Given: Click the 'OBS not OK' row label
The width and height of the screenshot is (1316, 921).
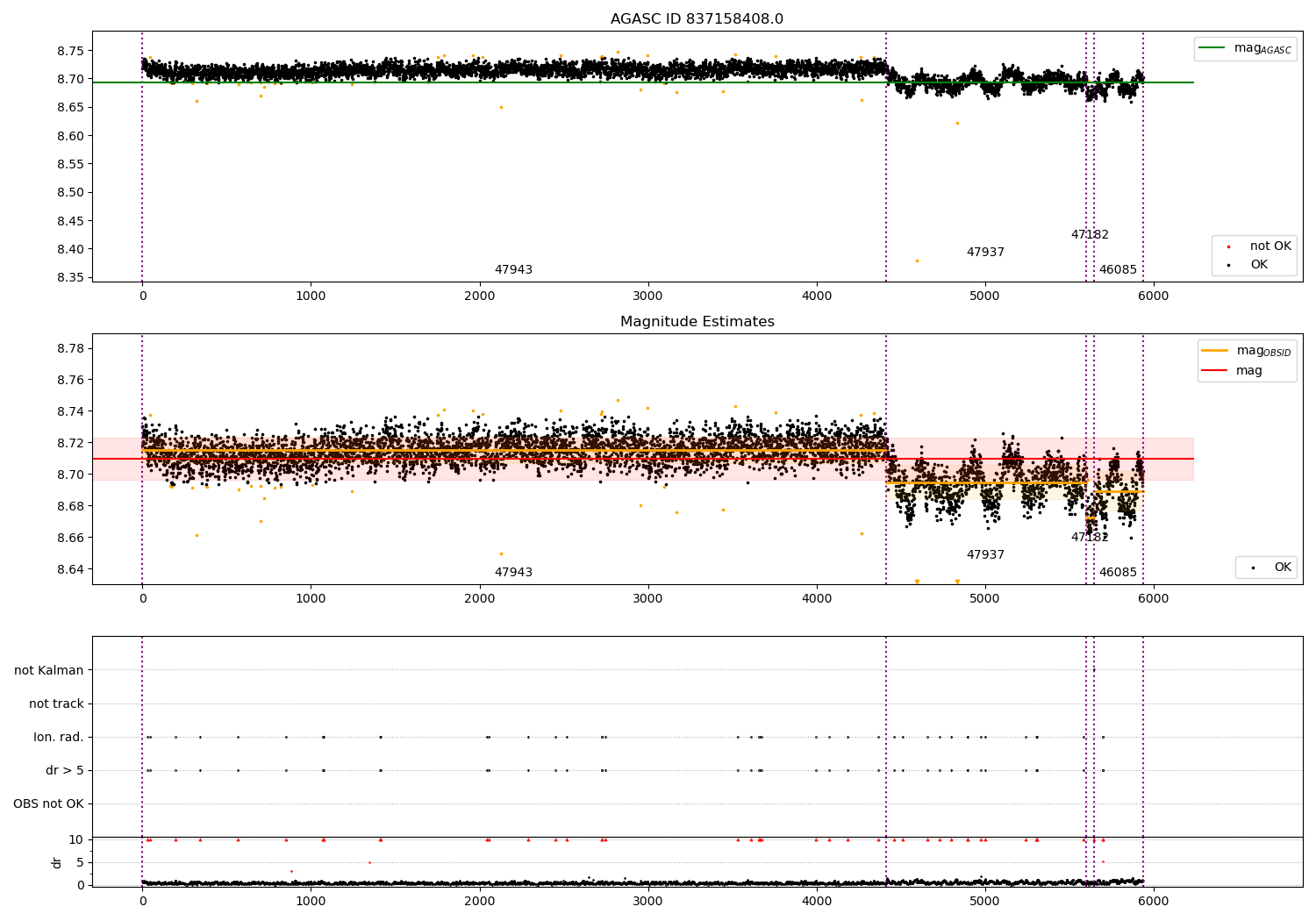Looking at the screenshot, I should click(48, 803).
